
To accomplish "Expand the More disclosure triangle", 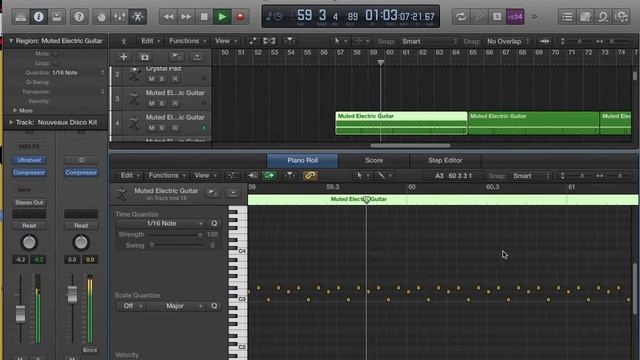I will click(x=15, y=110).
